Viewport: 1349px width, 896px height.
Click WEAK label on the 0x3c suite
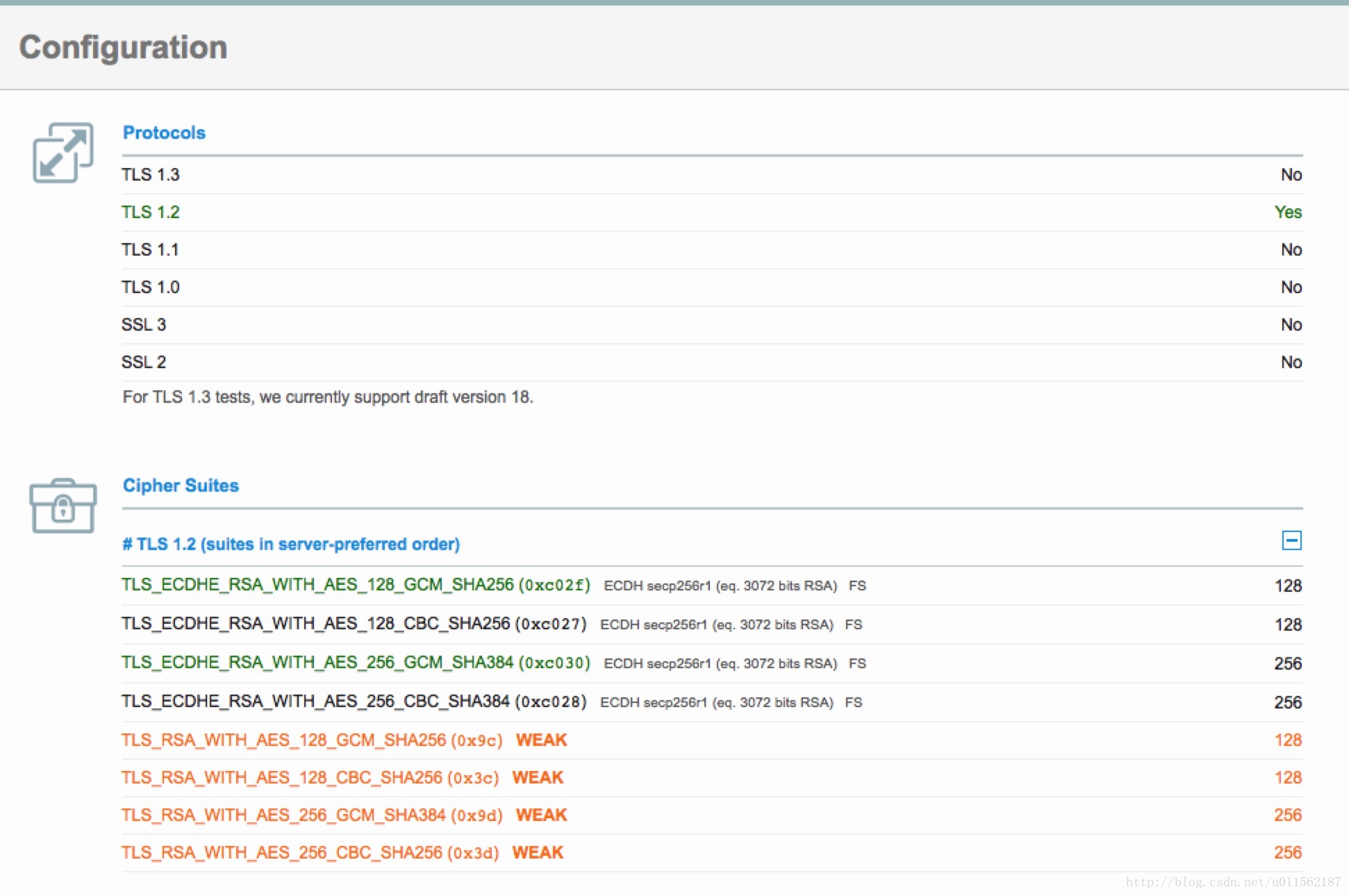click(538, 777)
